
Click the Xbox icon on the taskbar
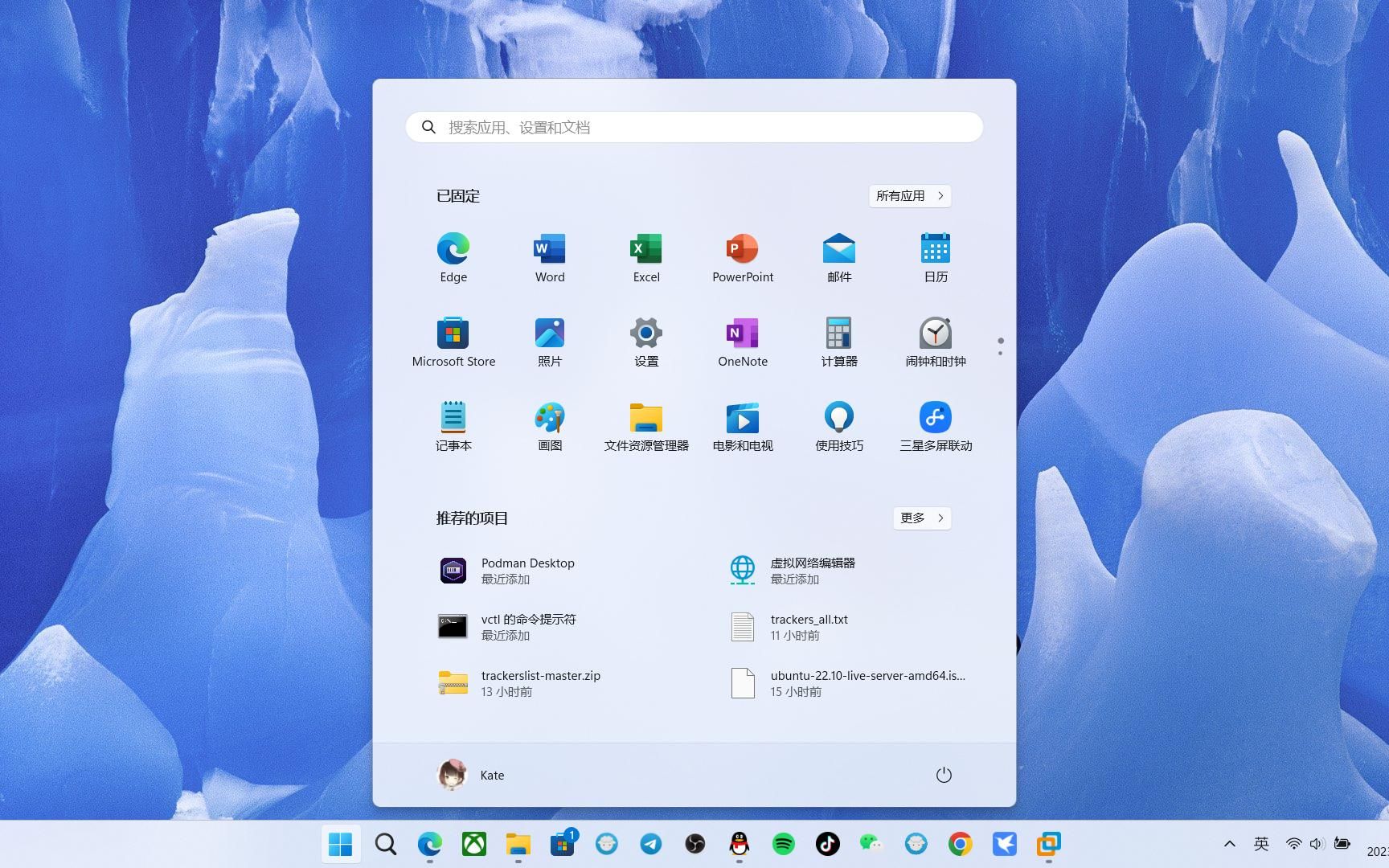click(x=474, y=844)
